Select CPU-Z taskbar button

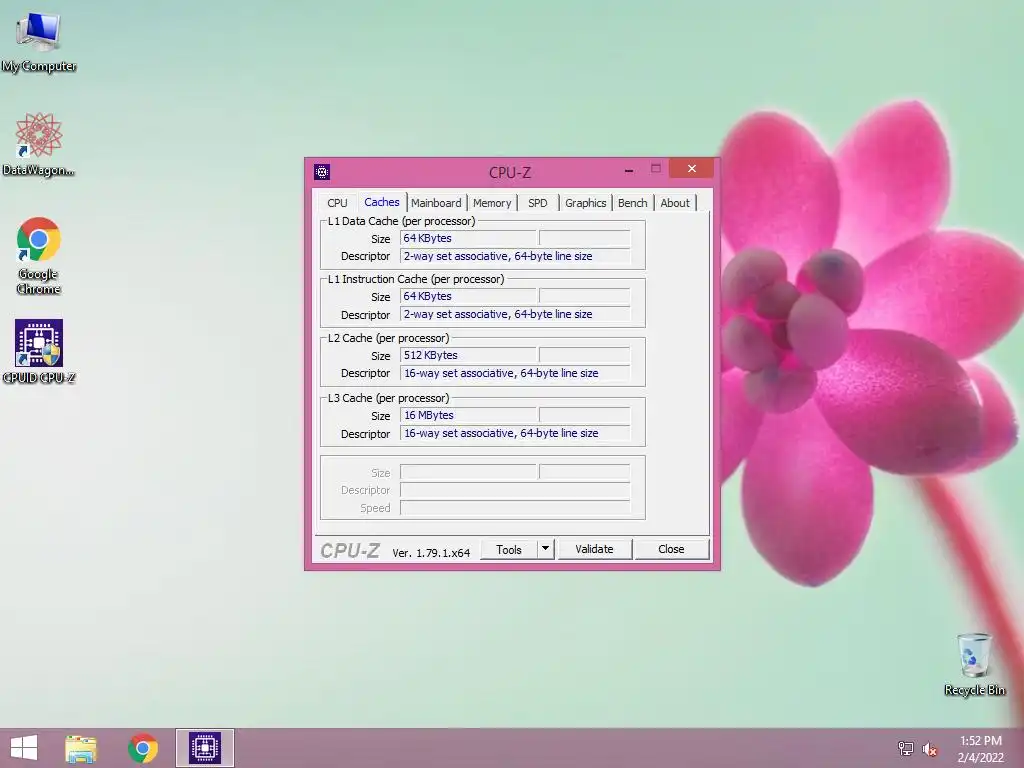204,748
